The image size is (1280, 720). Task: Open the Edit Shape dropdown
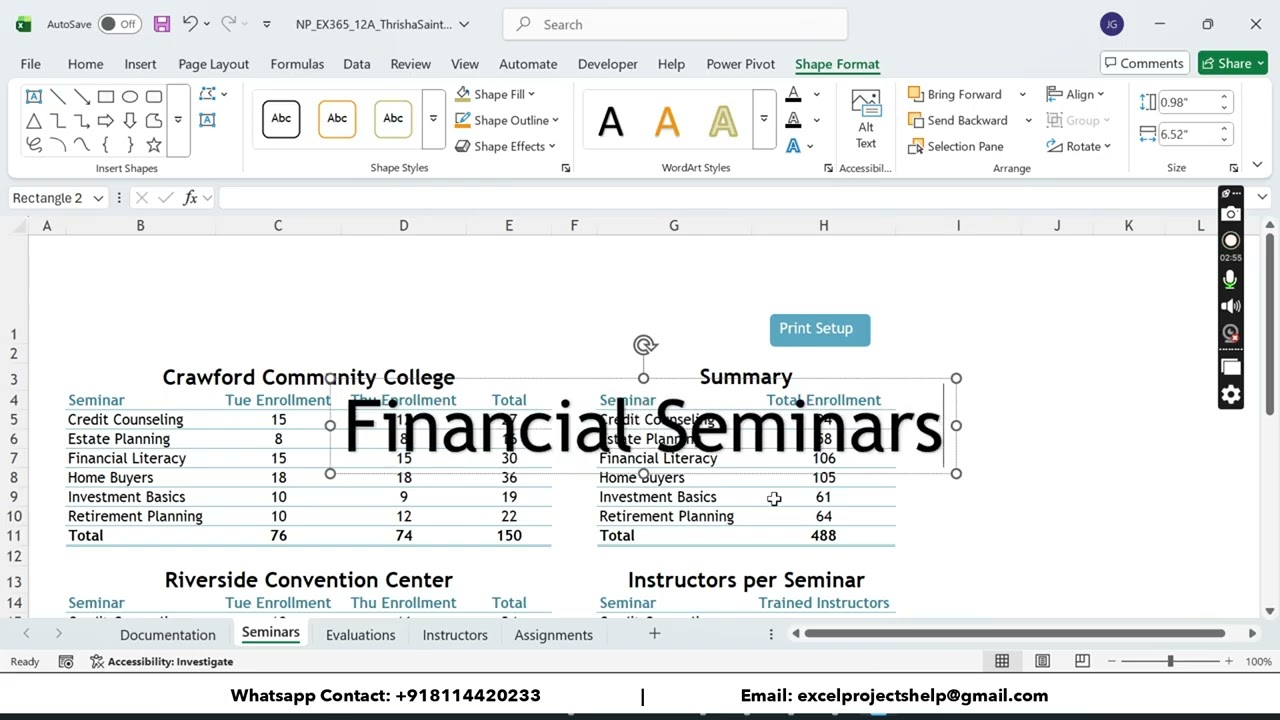pos(213,94)
